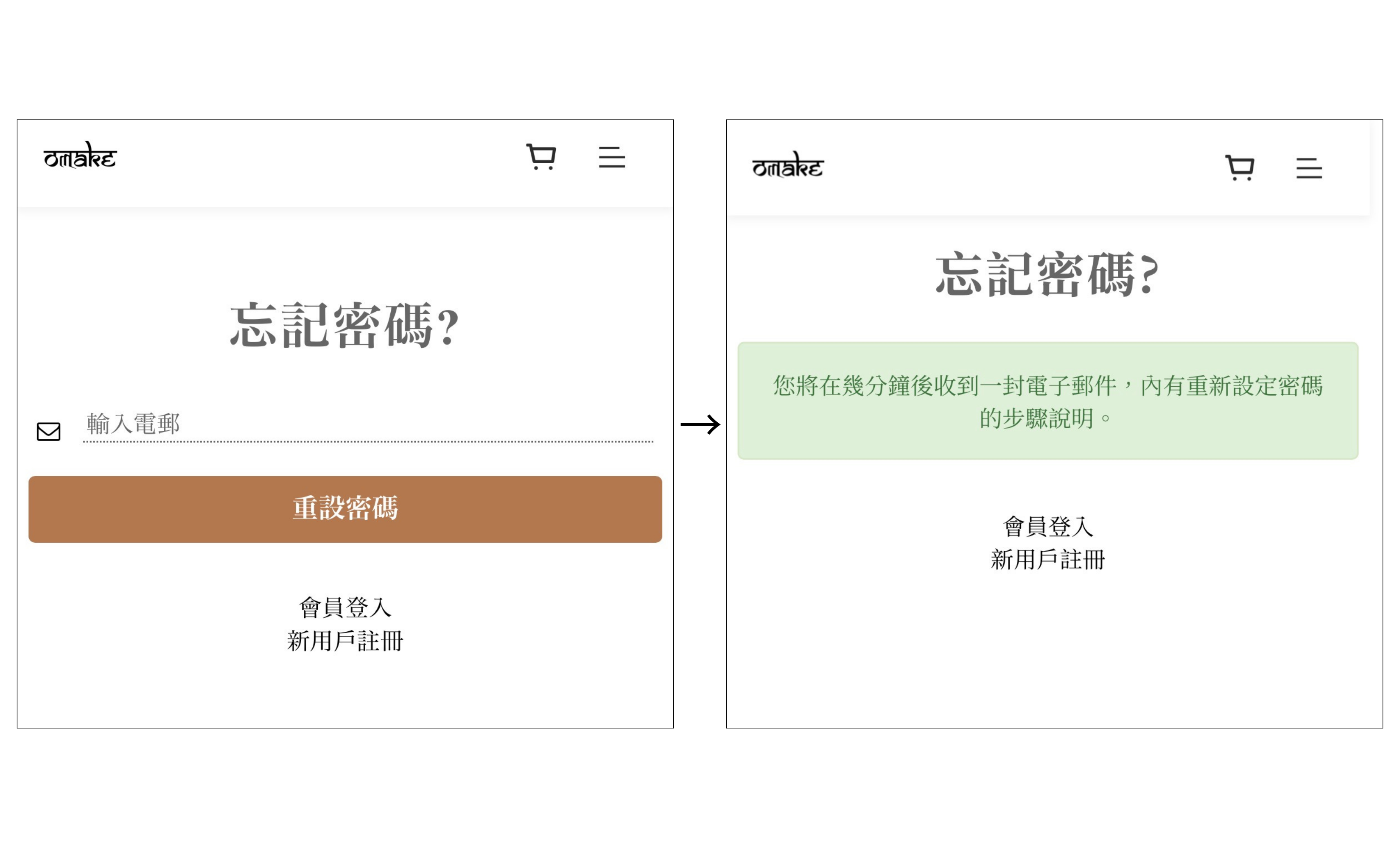The image size is (1400, 848).
Task: Click the arrow between the two screens
Action: 700,424
